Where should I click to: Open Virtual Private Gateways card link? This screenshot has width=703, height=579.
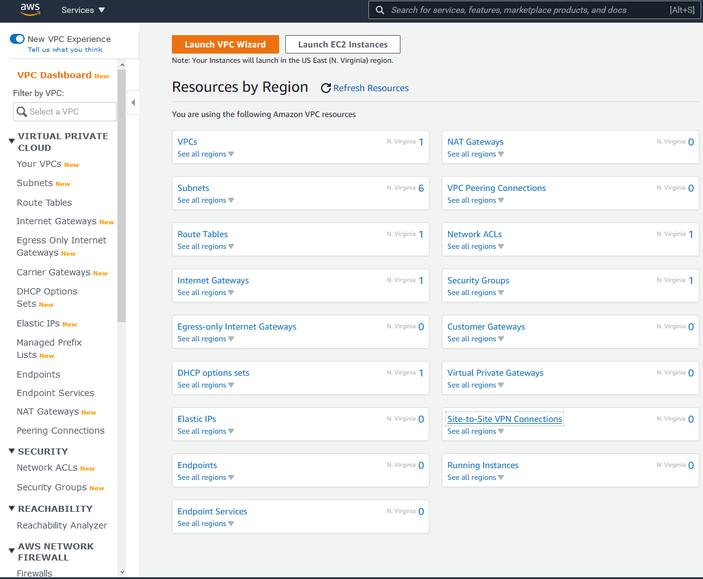click(495, 373)
